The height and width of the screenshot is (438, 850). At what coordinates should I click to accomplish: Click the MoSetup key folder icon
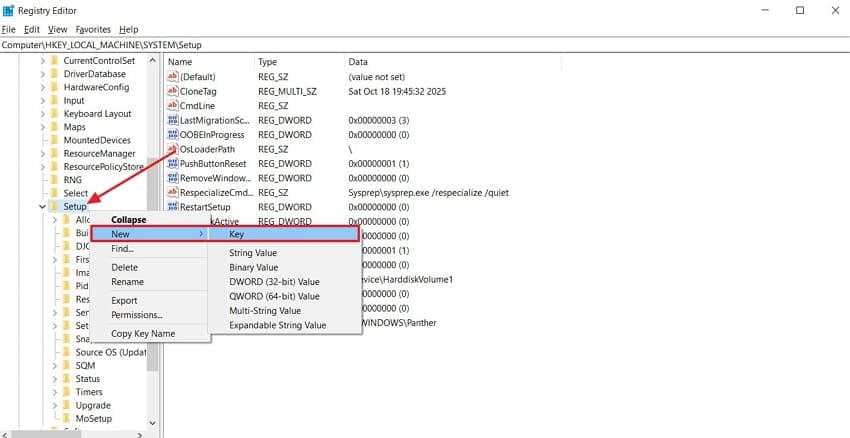[66, 418]
